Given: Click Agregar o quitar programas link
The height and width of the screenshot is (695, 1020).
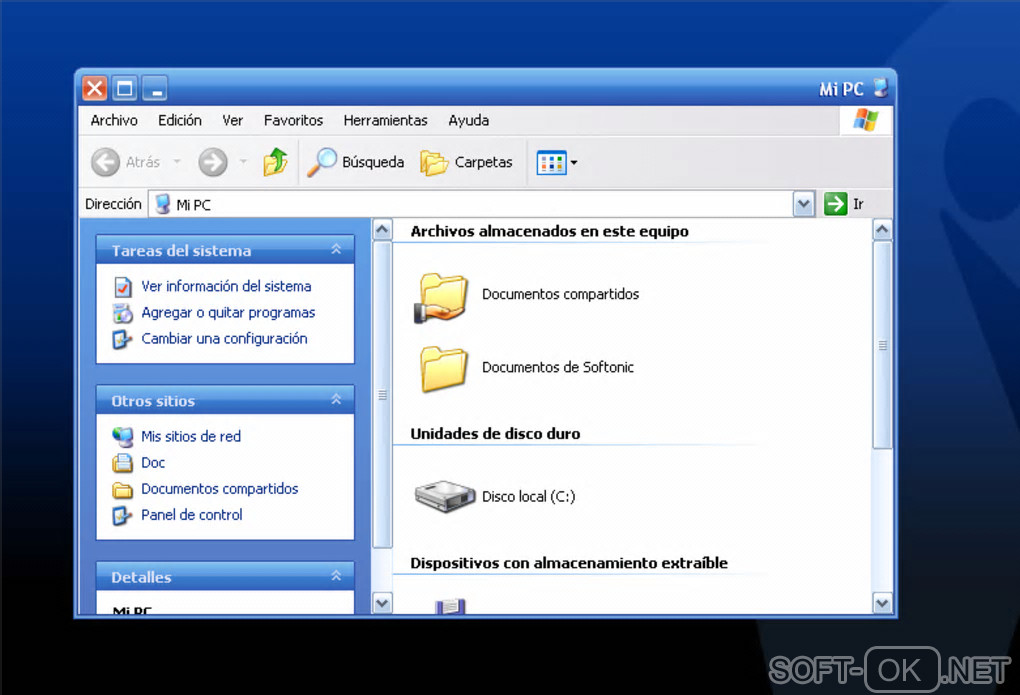Looking at the screenshot, I should click(228, 312).
